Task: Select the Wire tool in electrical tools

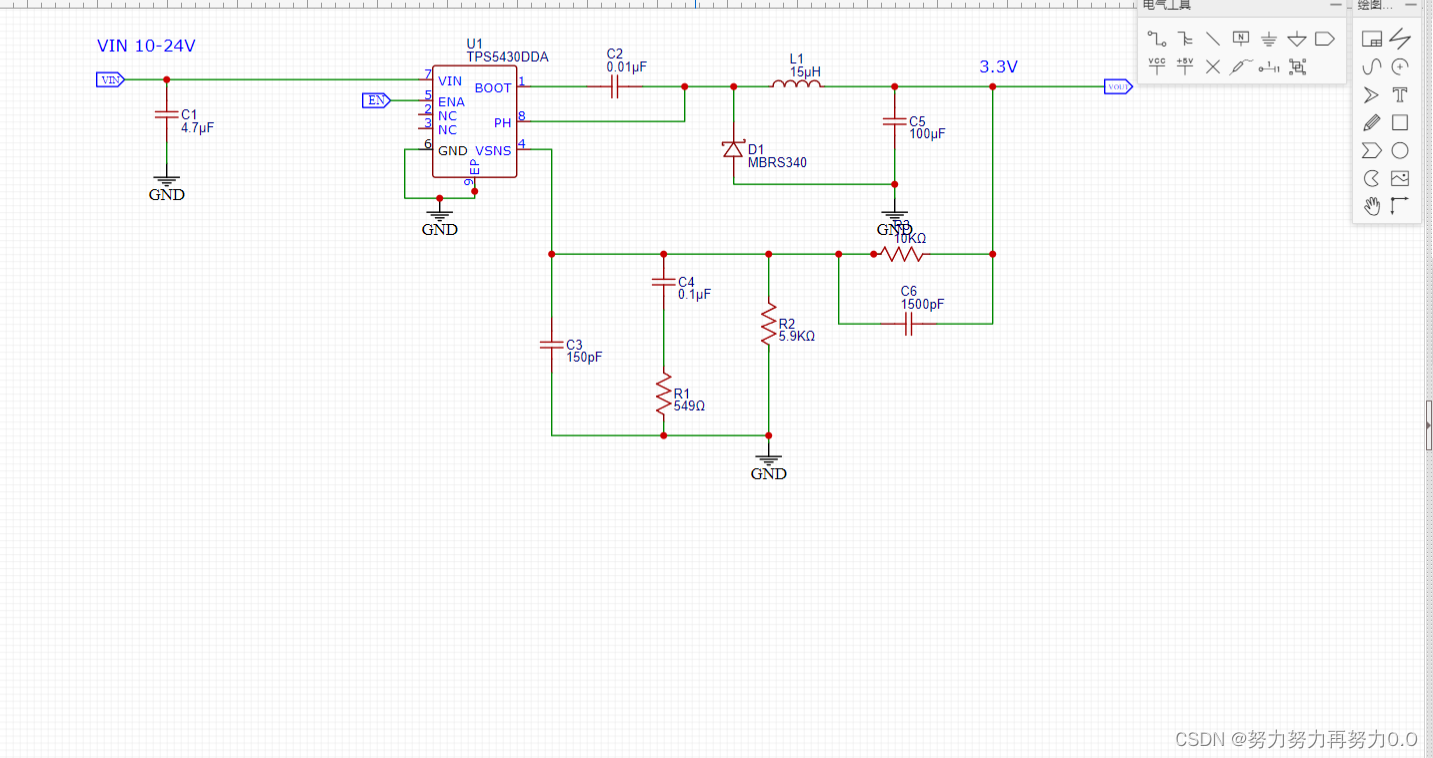Action: coord(1157,39)
